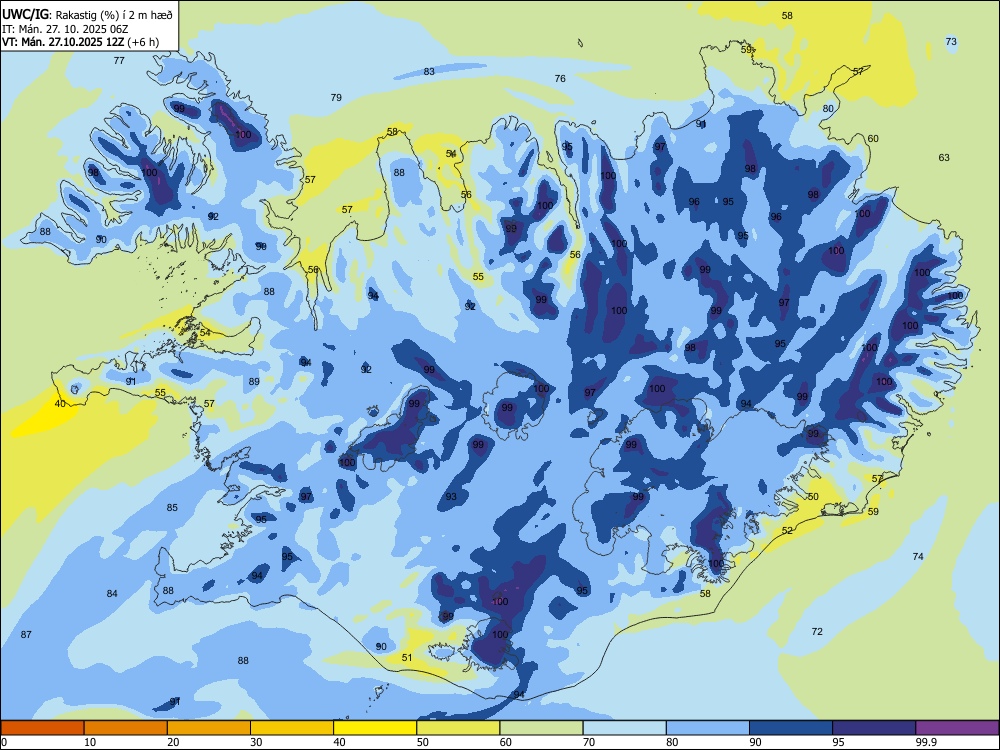Click the 20–30 amber legend swatch
The width and height of the screenshot is (1000, 750).
point(209,728)
